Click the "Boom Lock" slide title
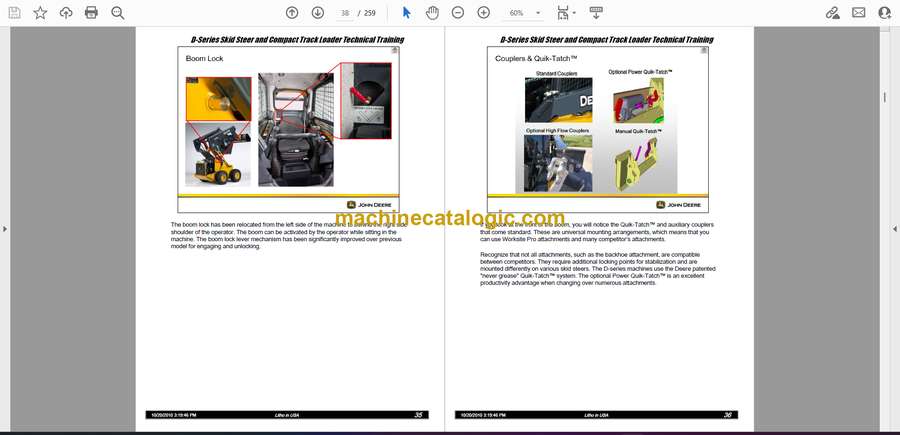 (204, 59)
